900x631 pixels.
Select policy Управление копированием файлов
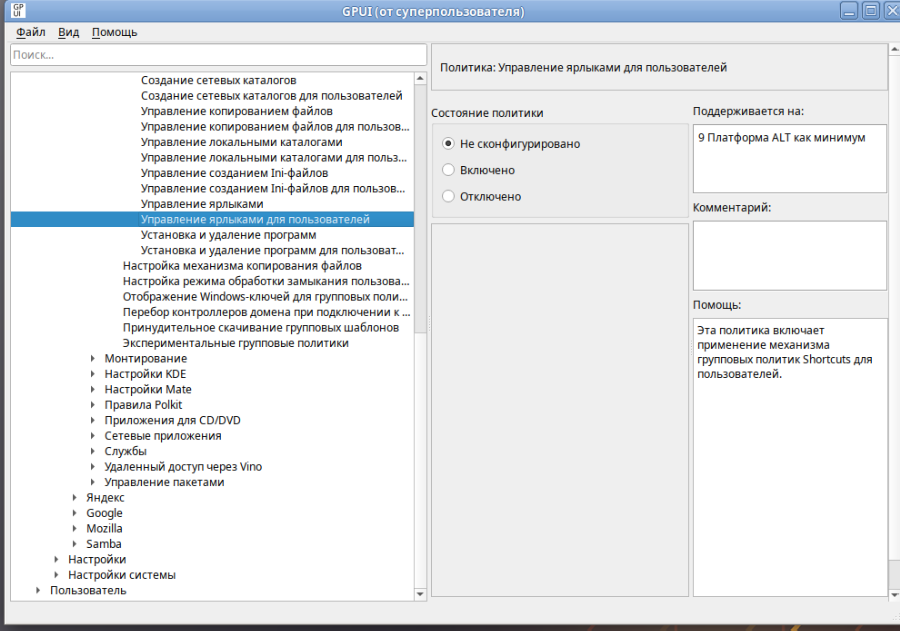(236, 111)
